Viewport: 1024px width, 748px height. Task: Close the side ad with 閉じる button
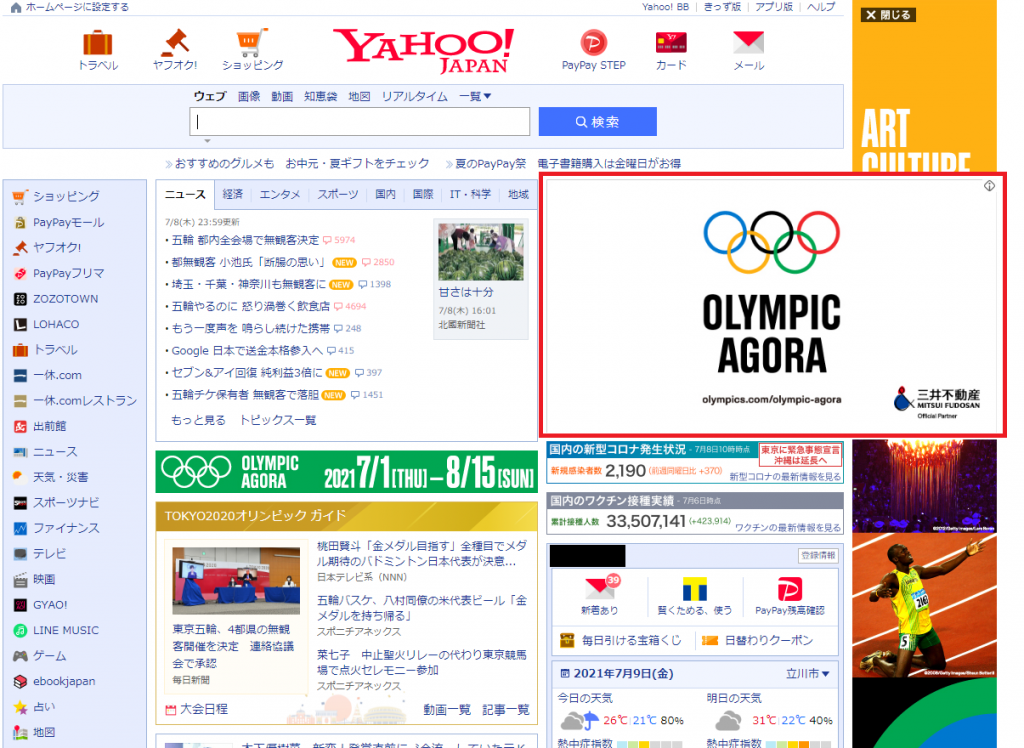coord(888,14)
